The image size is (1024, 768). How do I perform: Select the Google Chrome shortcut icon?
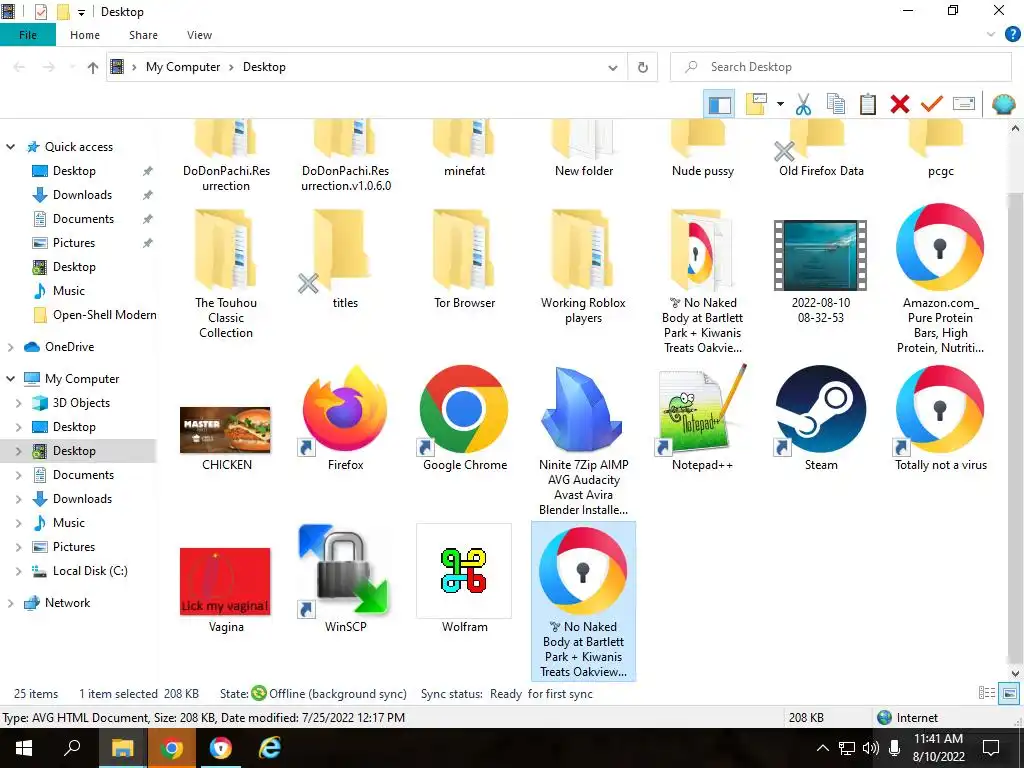464,410
